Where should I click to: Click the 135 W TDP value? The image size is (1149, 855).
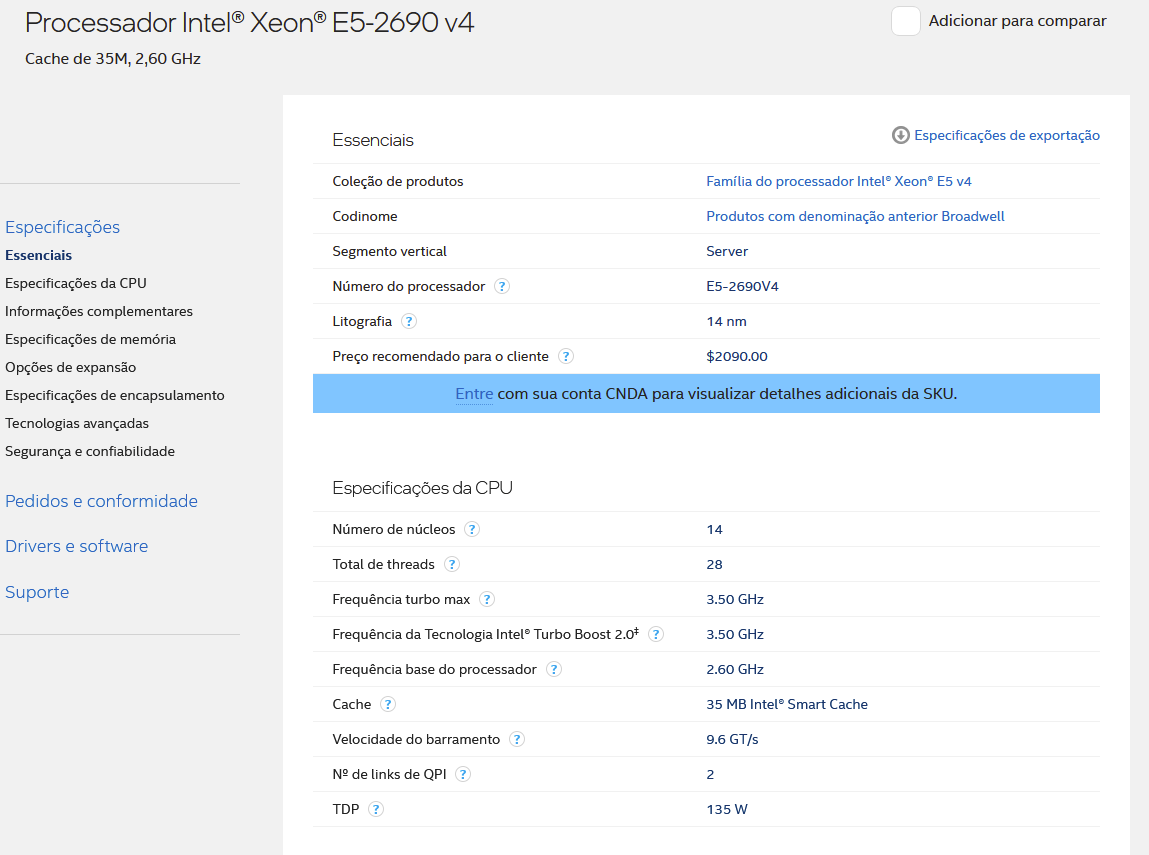point(727,809)
